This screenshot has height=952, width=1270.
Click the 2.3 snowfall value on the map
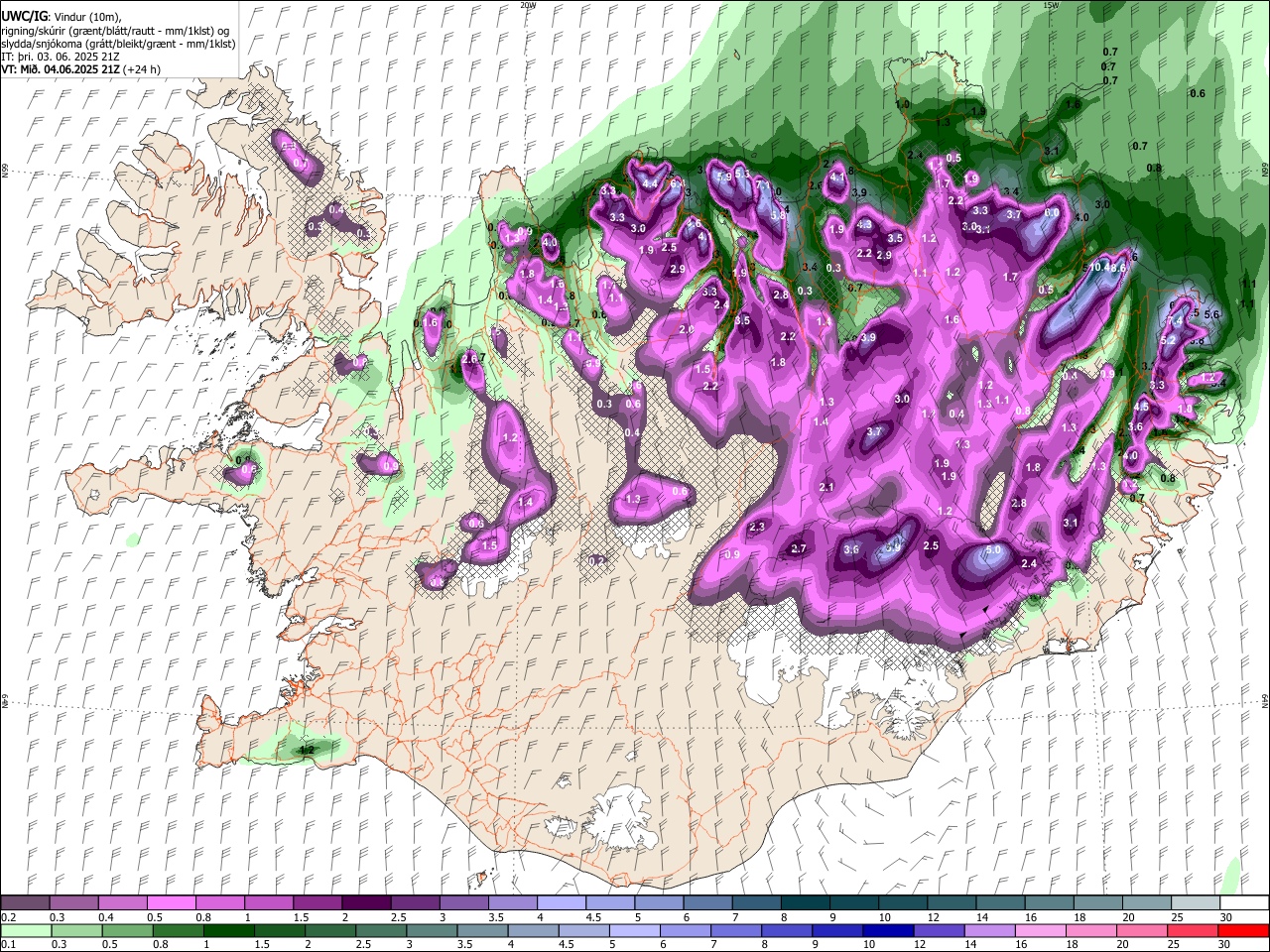pos(757,527)
